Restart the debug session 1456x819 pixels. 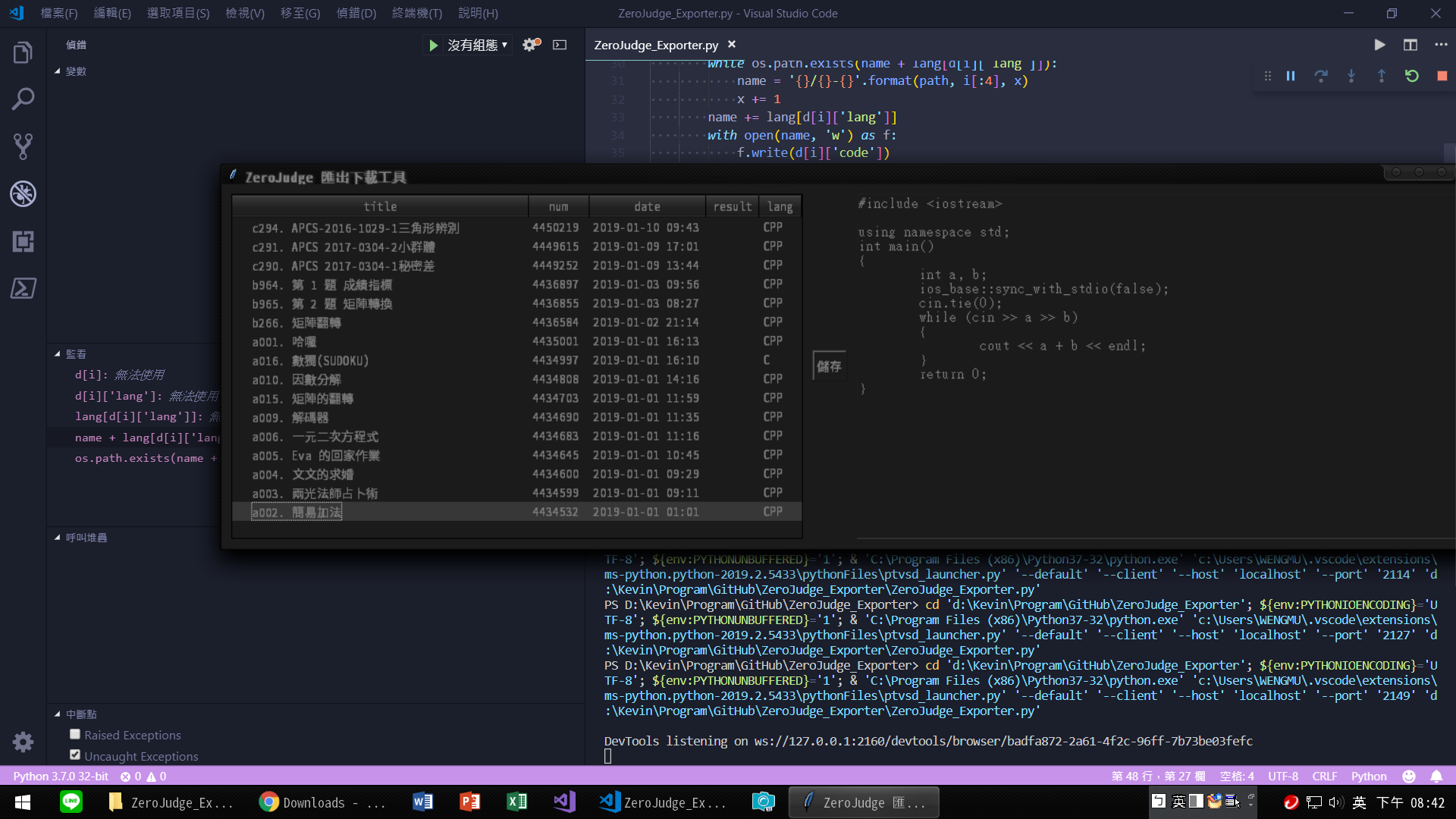click(1411, 76)
